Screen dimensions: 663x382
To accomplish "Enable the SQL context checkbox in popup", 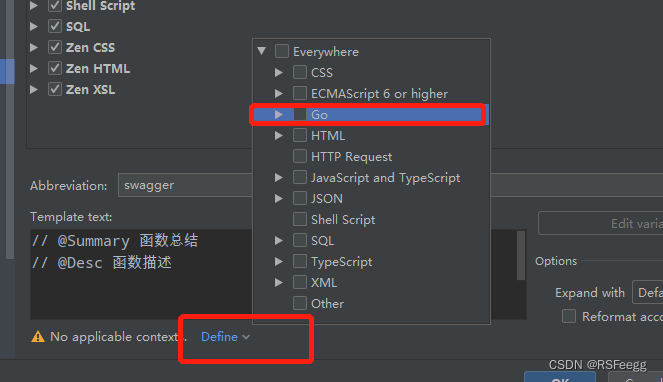I will (x=300, y=240).
